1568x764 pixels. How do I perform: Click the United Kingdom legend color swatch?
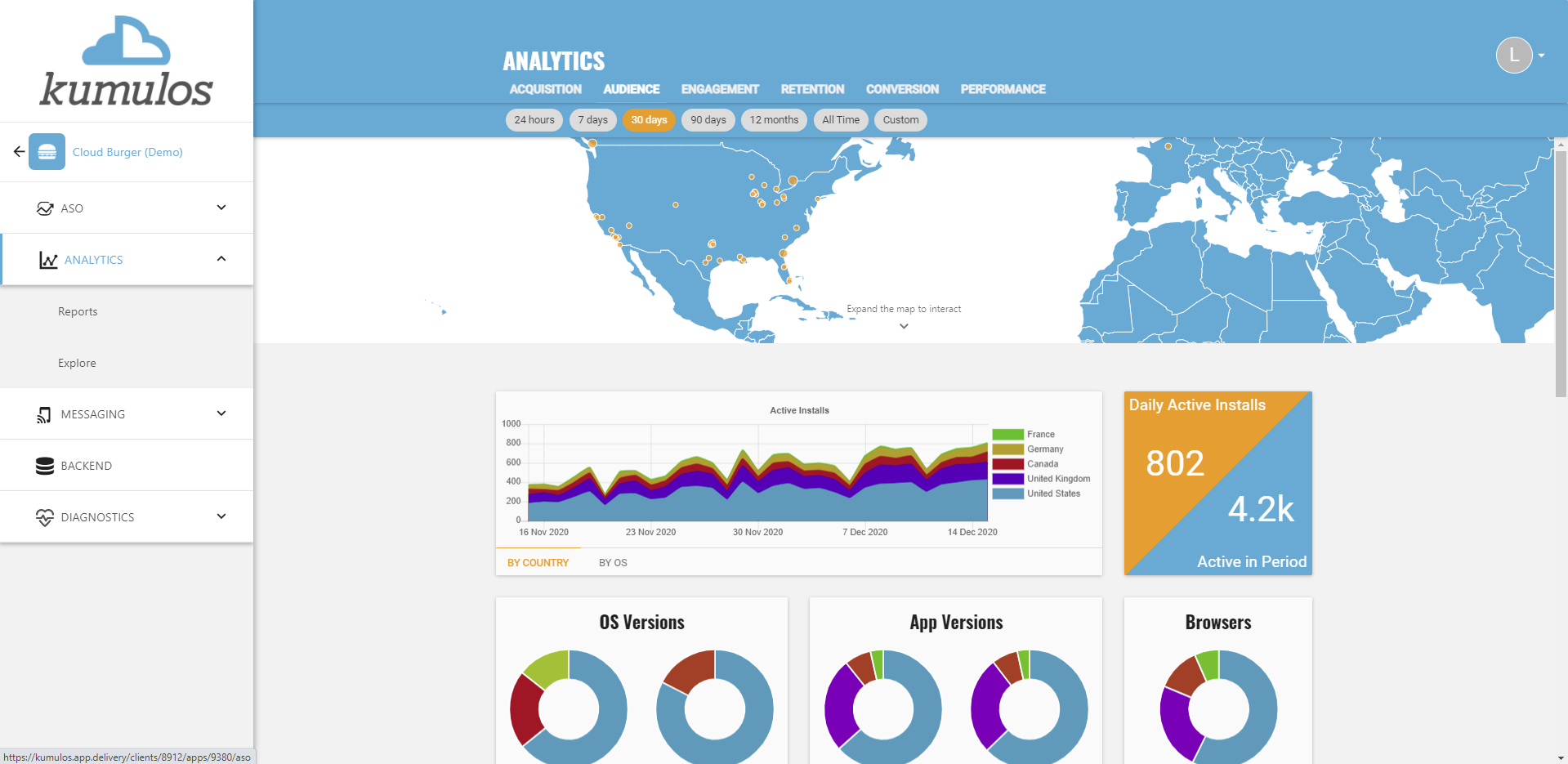(1007, 479)
